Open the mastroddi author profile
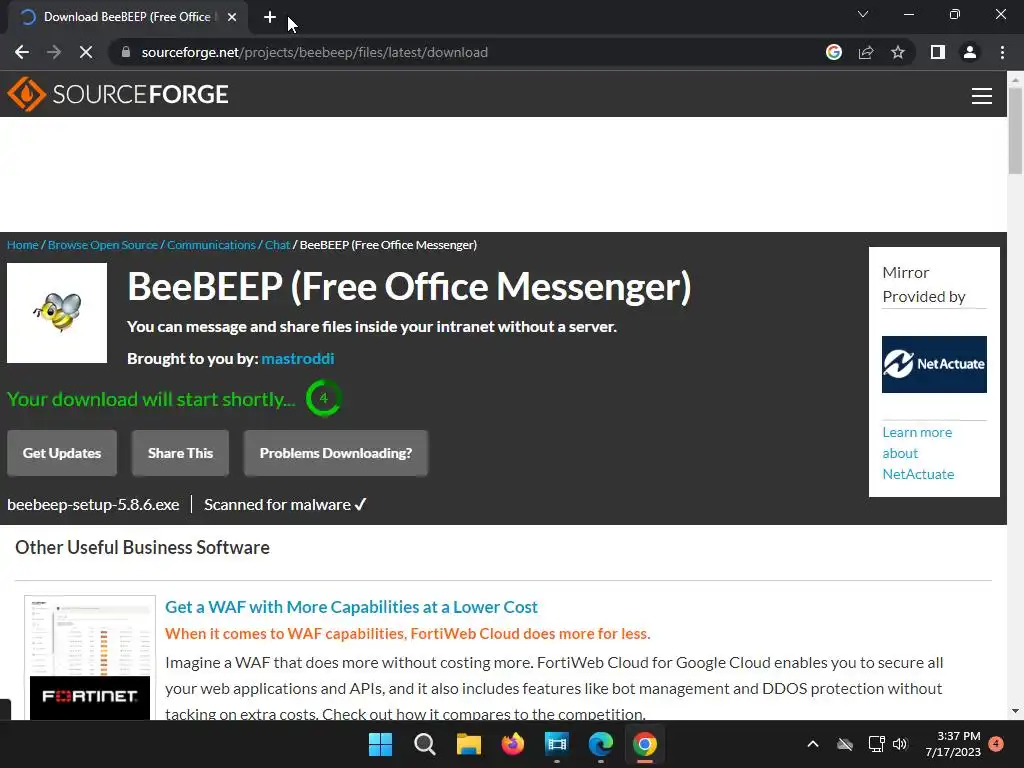 point(298,359)
